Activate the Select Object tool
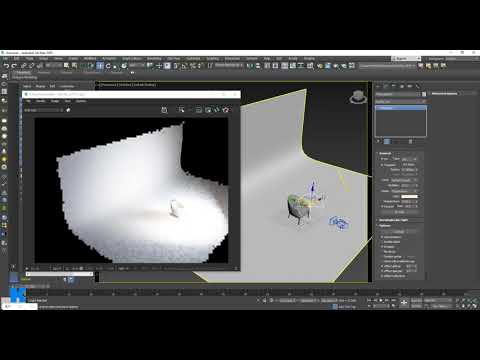The image size is (480, 360). pos(66,66)
